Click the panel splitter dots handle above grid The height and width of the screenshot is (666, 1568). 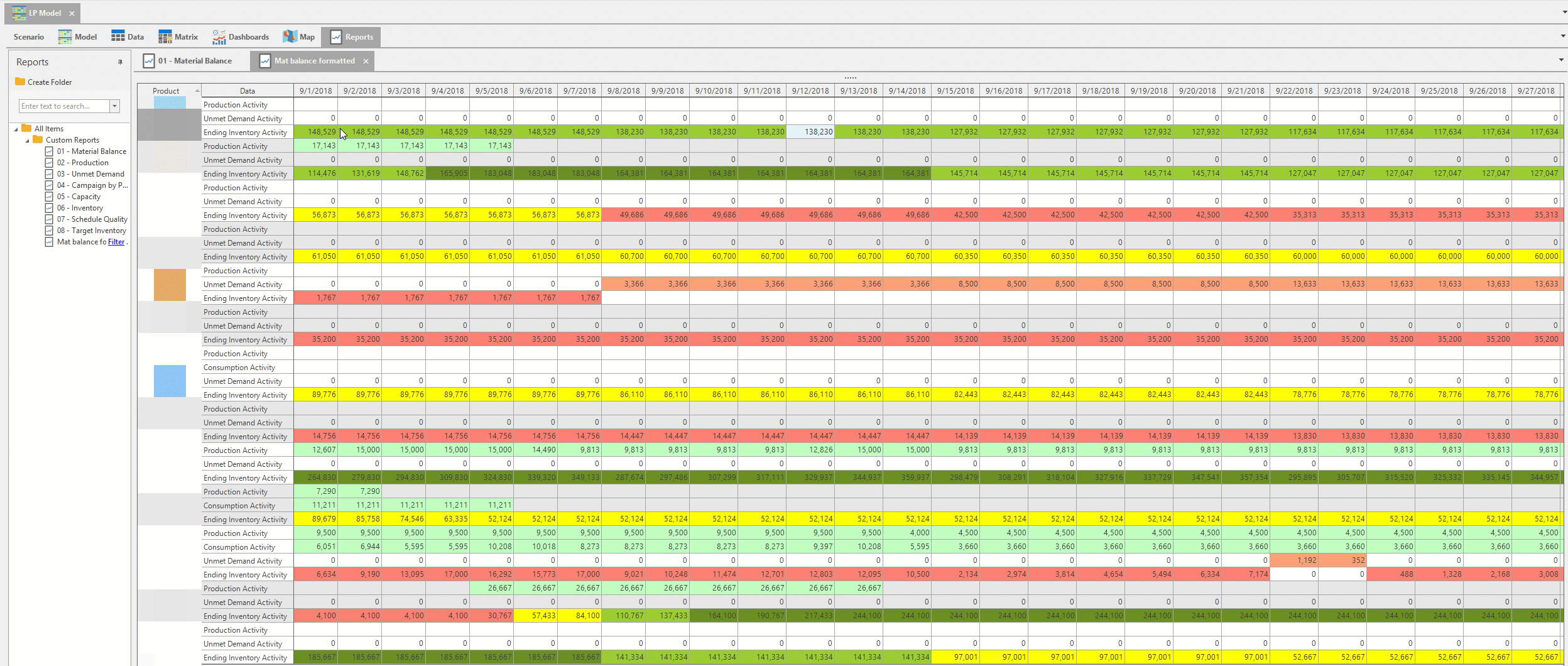pyautogui.click(x=850, y=78)
